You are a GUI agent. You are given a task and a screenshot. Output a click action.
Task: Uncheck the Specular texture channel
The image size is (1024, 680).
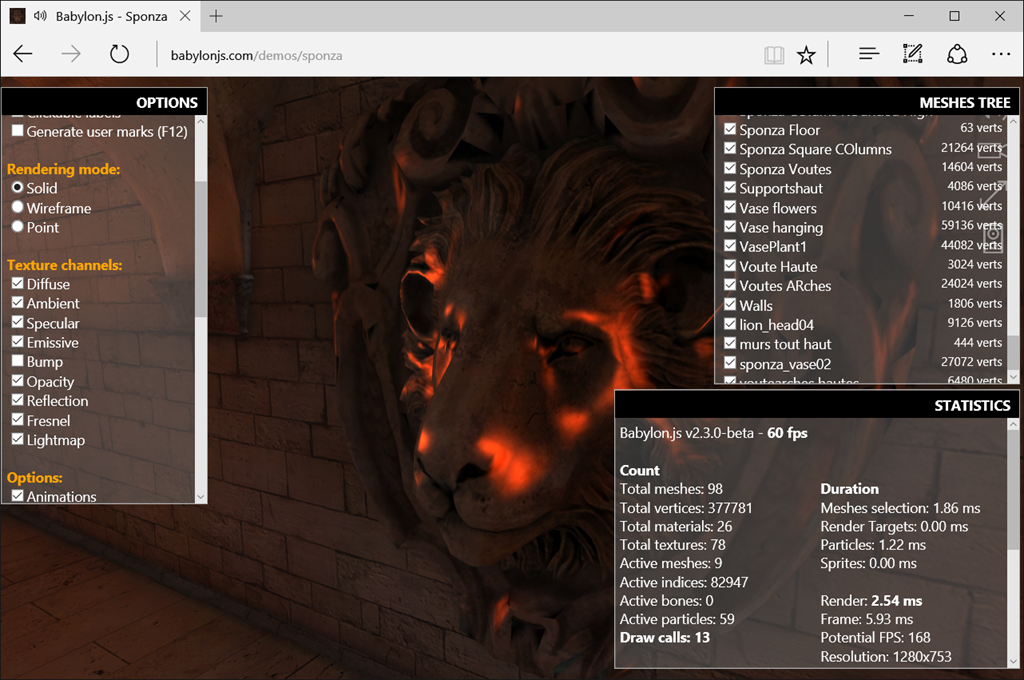coord(18,322)
